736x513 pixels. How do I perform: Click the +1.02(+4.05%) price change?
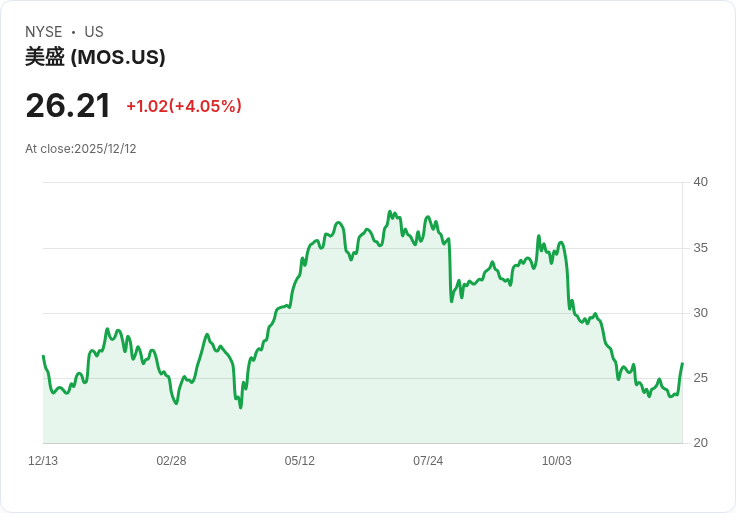(x=184, y=106)
